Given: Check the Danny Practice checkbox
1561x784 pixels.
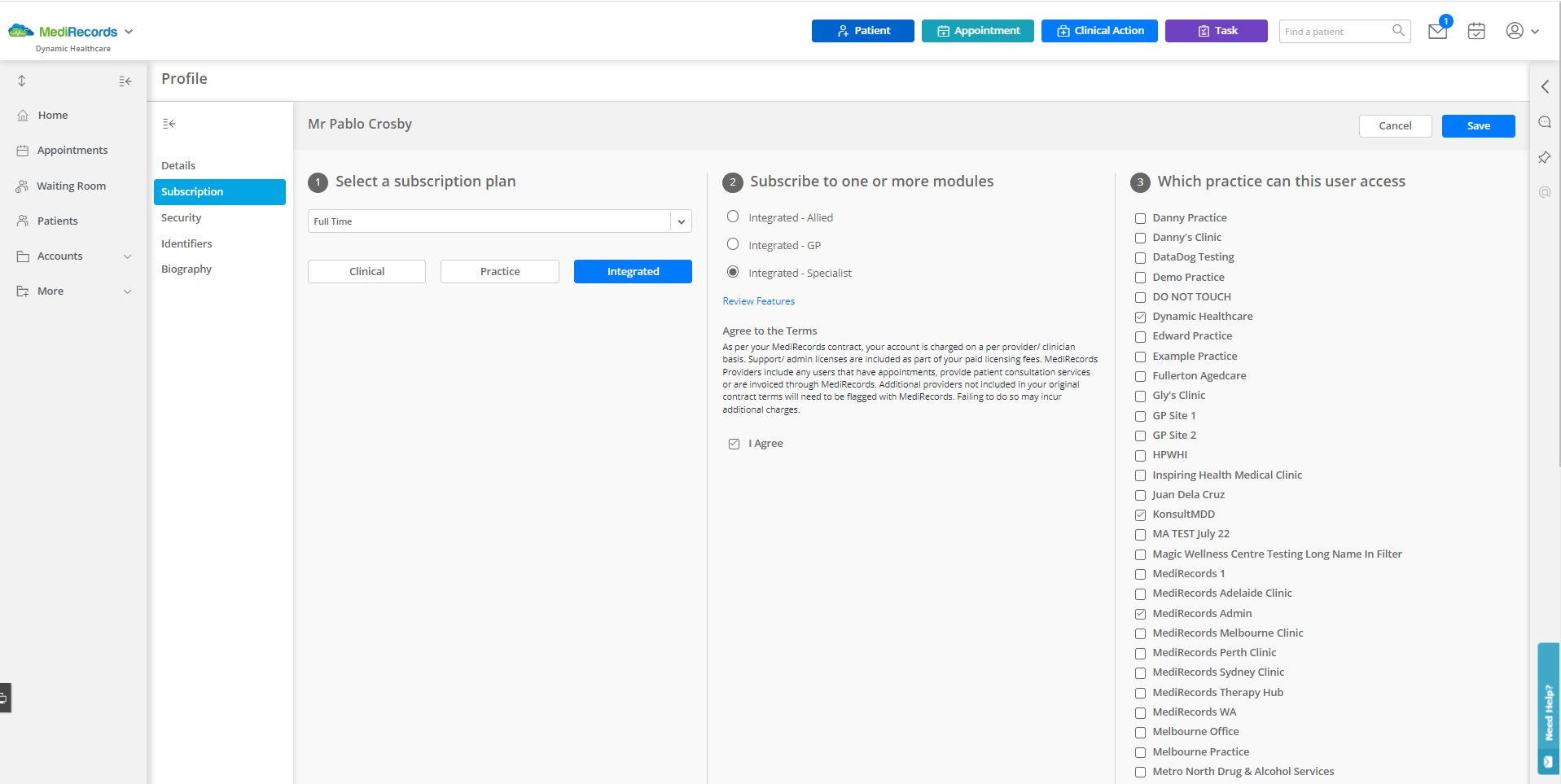Looking at the screenshot, I should pos(1140,218).
